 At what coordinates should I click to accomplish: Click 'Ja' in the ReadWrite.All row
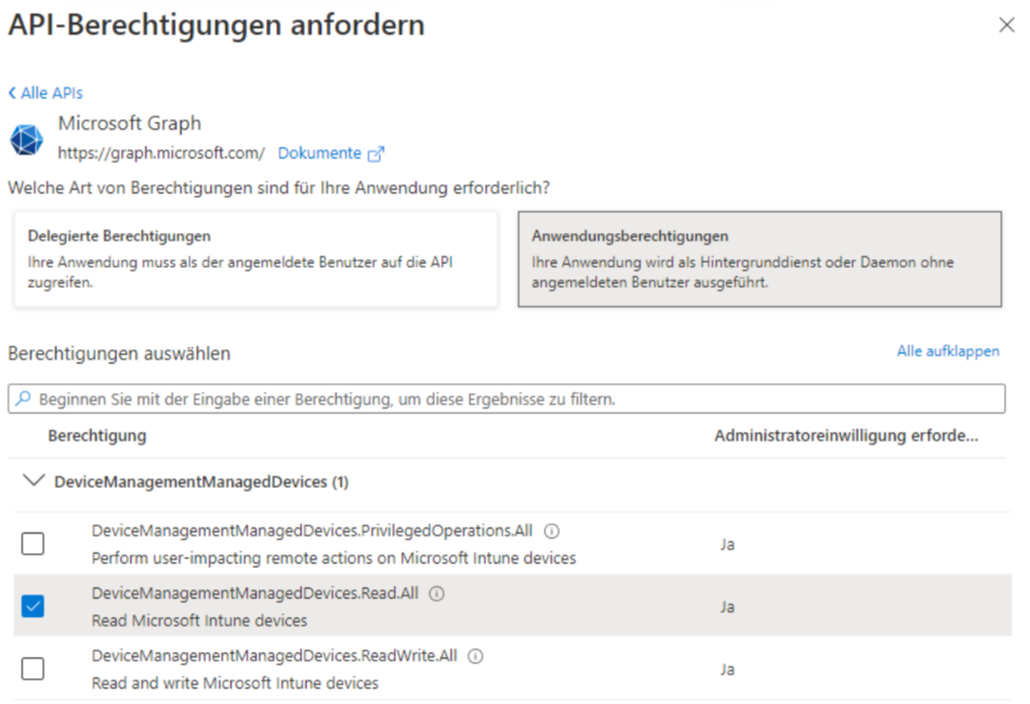[x=727, y=669]
